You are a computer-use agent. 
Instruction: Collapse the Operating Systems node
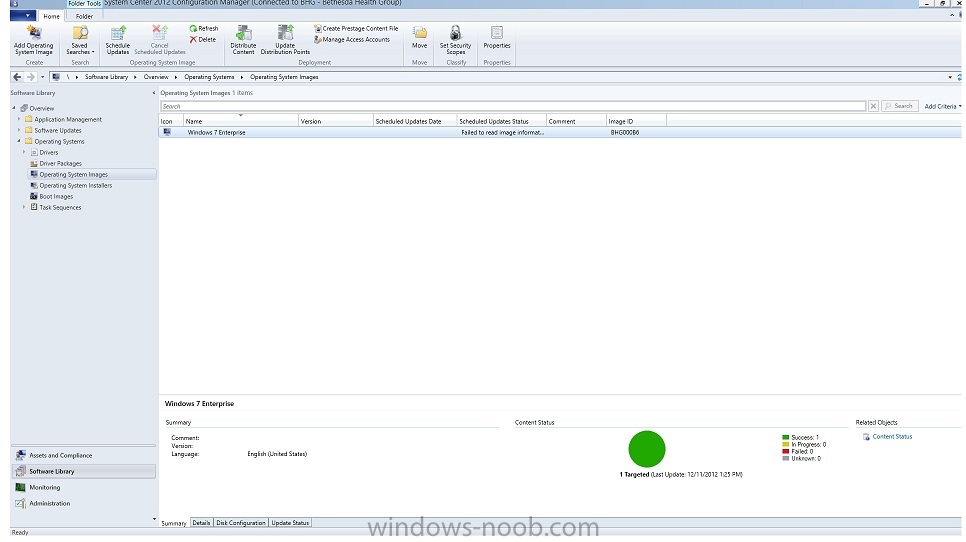pos(19,141)
